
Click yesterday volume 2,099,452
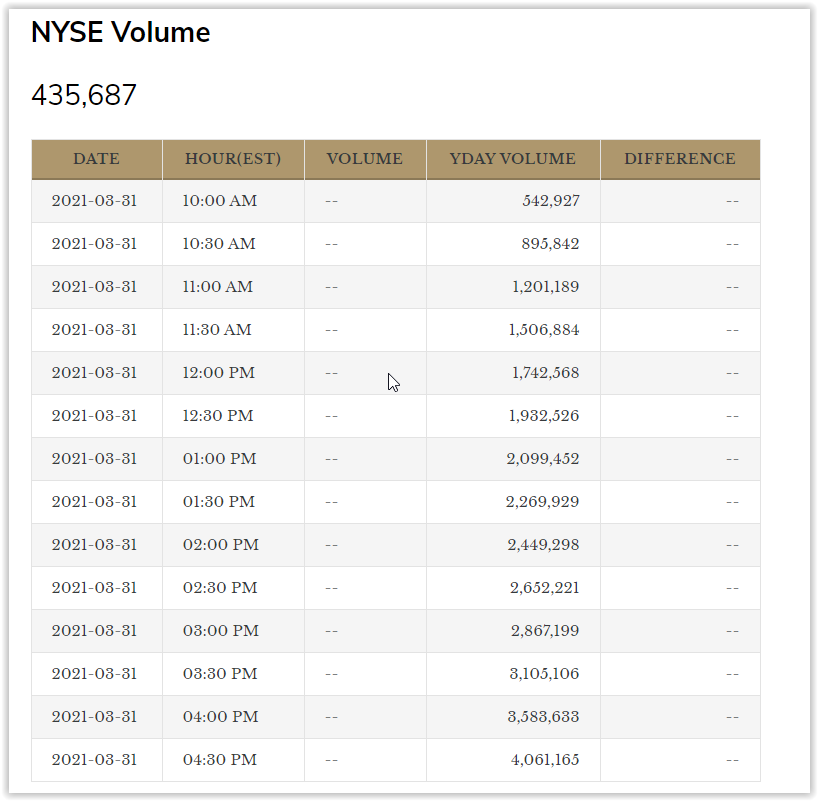tap(543, 459)
